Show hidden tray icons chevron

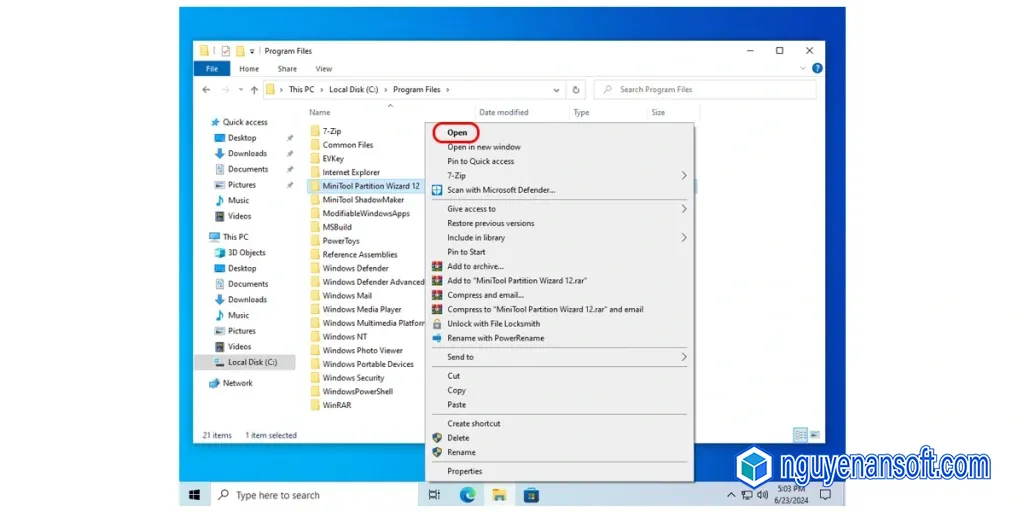(x=731, y=495)
